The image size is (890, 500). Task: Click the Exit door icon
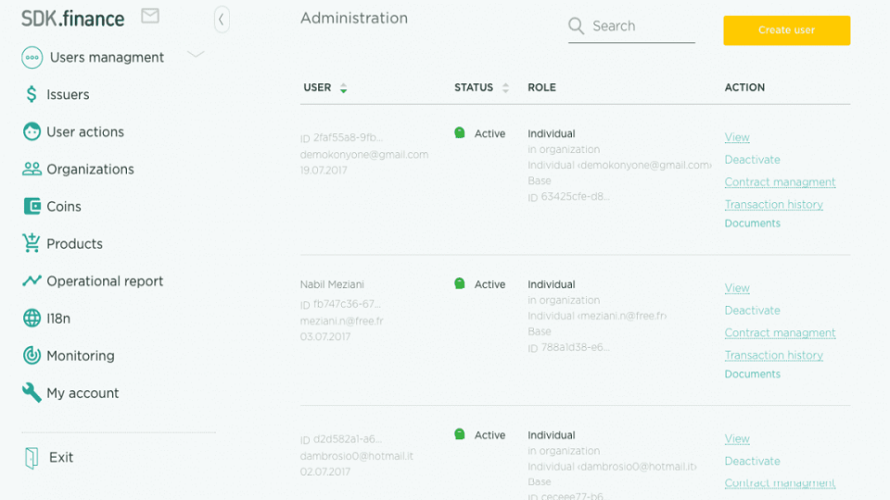point(32,457)
